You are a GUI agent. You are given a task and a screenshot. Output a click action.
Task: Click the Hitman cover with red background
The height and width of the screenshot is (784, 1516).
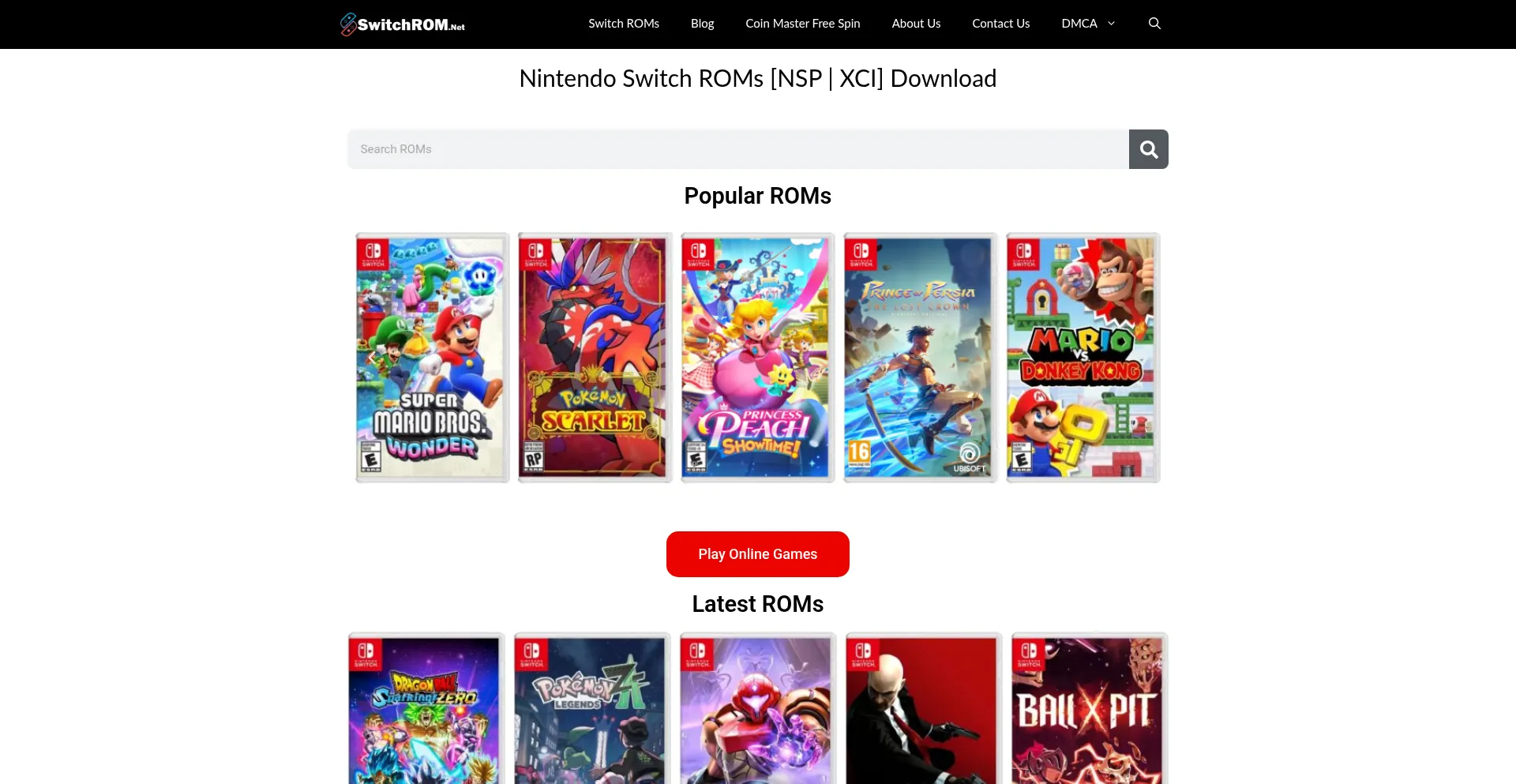tap(923, 709)
